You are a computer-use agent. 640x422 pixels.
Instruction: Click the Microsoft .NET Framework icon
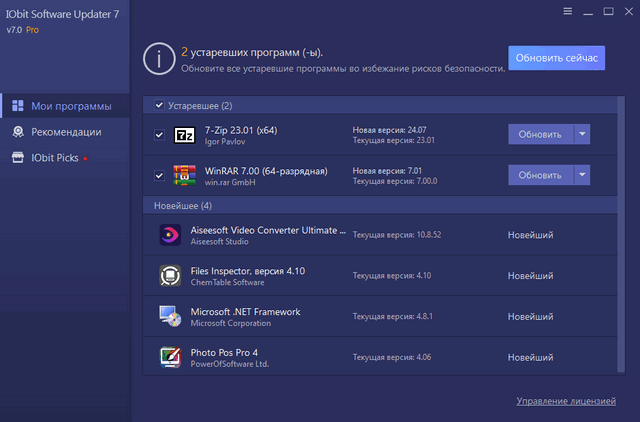(170, 317)
